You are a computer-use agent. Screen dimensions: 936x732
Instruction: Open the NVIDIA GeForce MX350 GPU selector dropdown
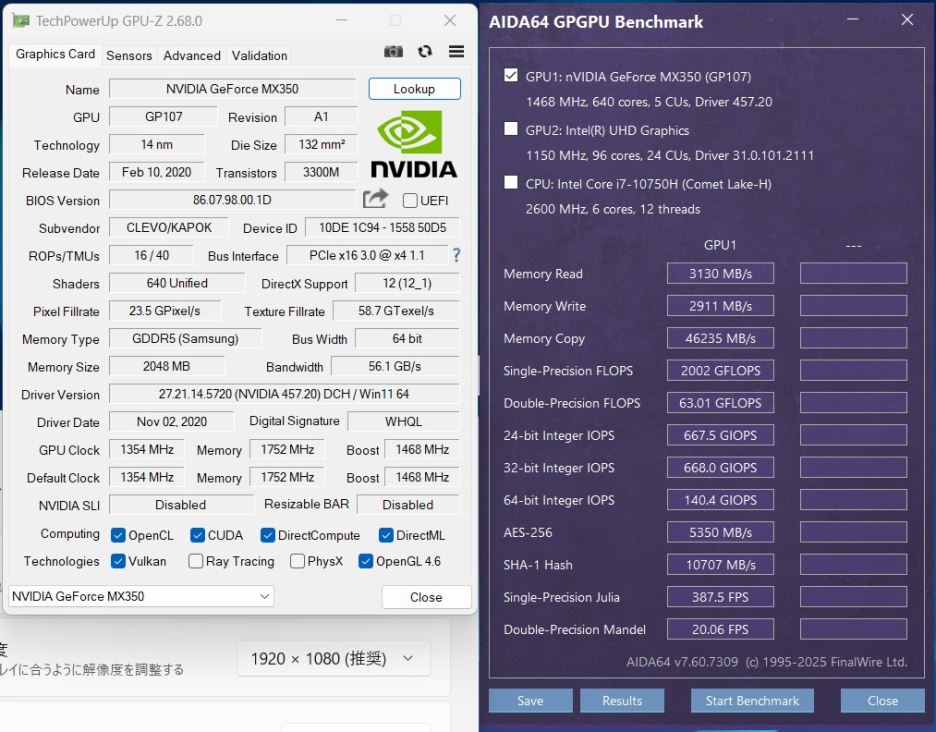pyautogui.click(x=141, y=596)
